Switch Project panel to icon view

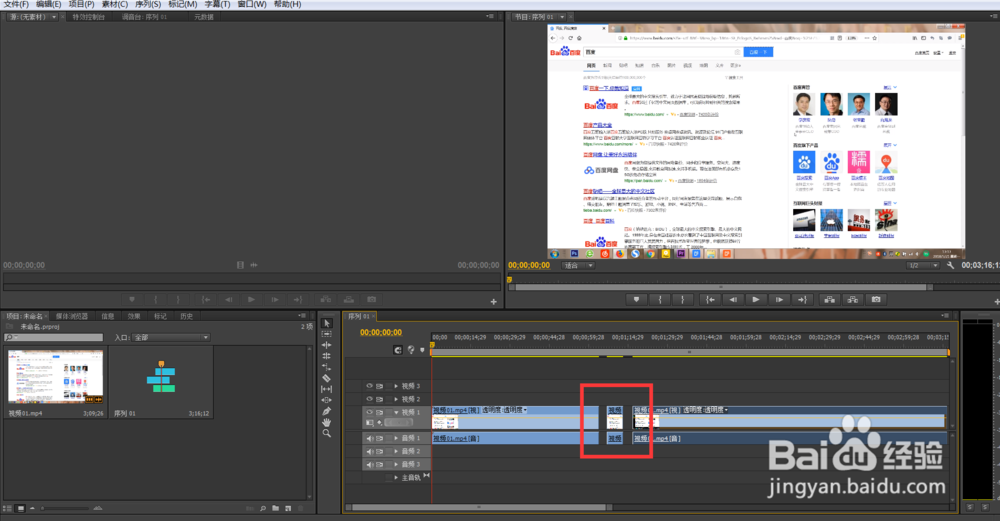coord(20,508)
